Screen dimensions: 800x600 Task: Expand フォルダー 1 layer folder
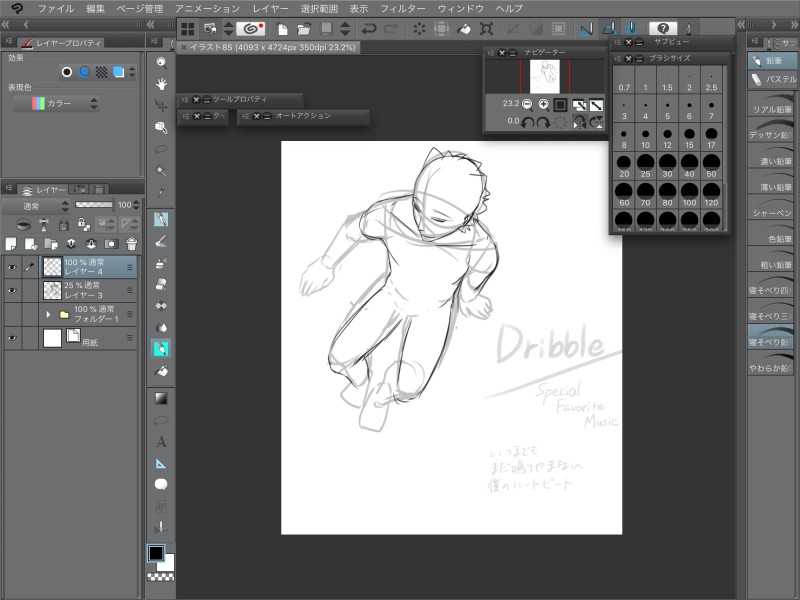[49, 315]
